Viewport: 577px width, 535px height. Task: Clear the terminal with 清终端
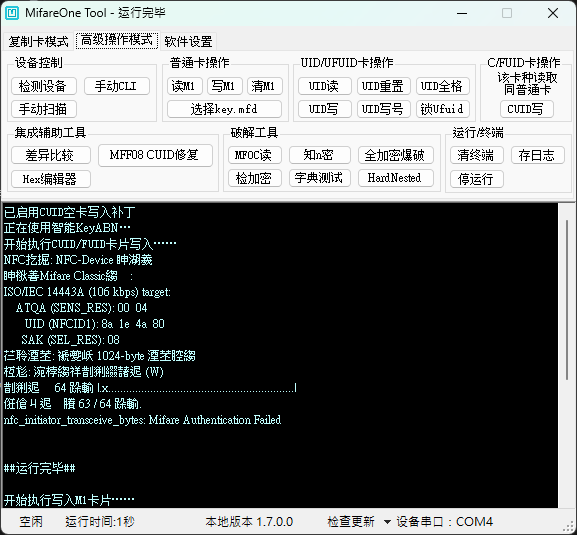point(476,155)
